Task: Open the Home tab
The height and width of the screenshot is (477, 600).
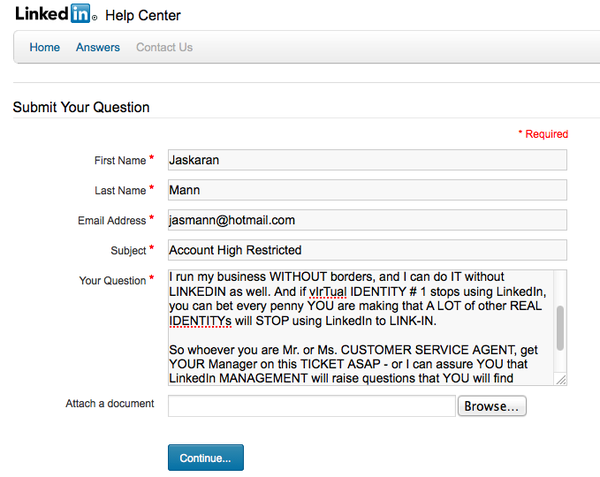Action: tap(45, 47)
